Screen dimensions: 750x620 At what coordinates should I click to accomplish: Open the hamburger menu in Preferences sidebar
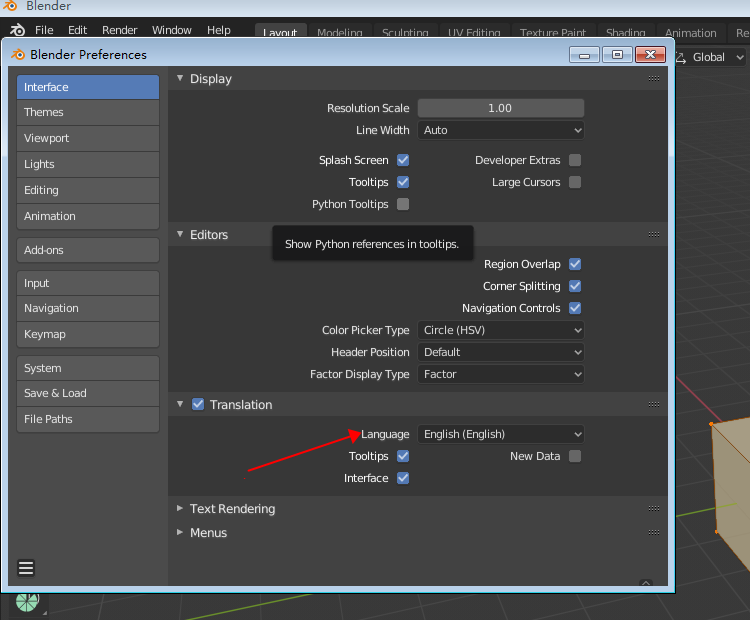click(26, 568)
